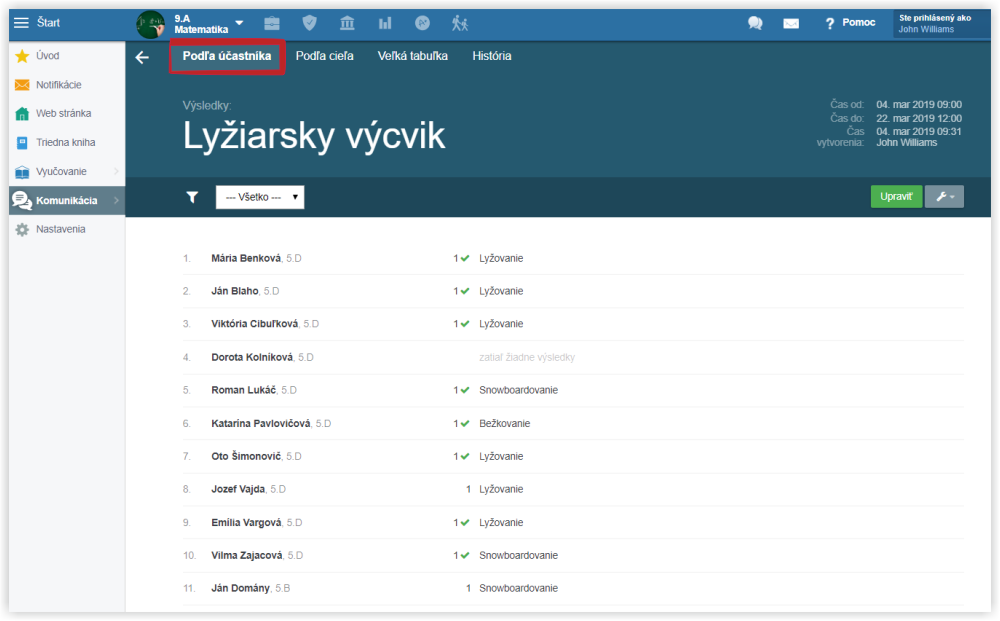Open the hamburger Štart menu

(22, 23)
